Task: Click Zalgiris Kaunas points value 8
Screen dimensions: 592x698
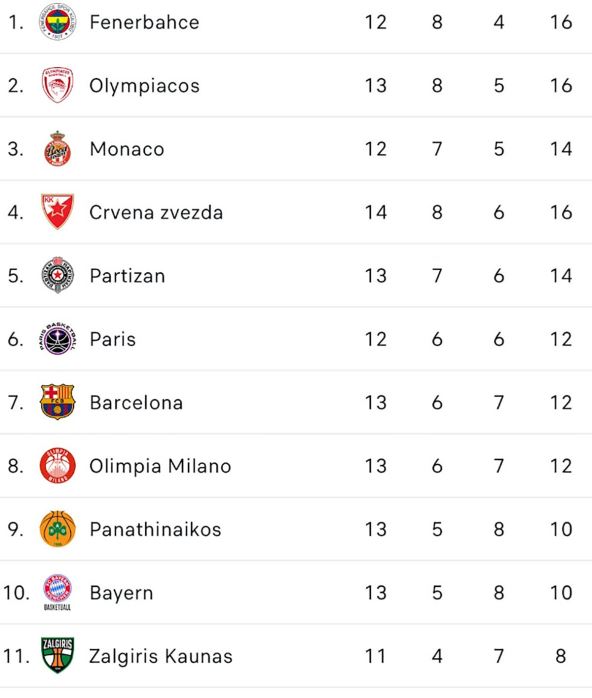Action: [x=561, y=656]
